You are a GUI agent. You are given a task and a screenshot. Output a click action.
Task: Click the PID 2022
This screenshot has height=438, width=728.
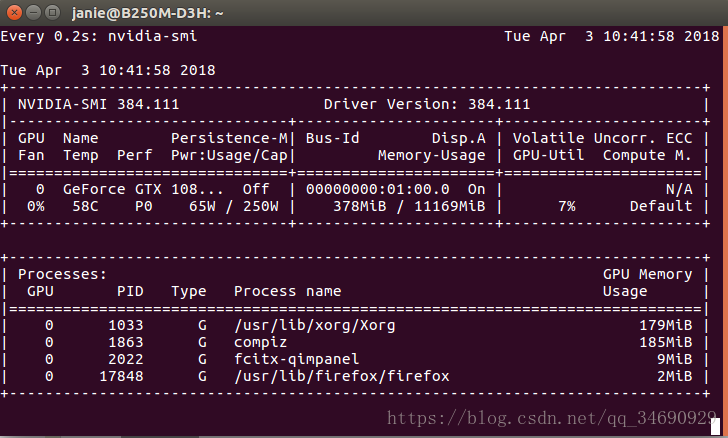[125, 359]
